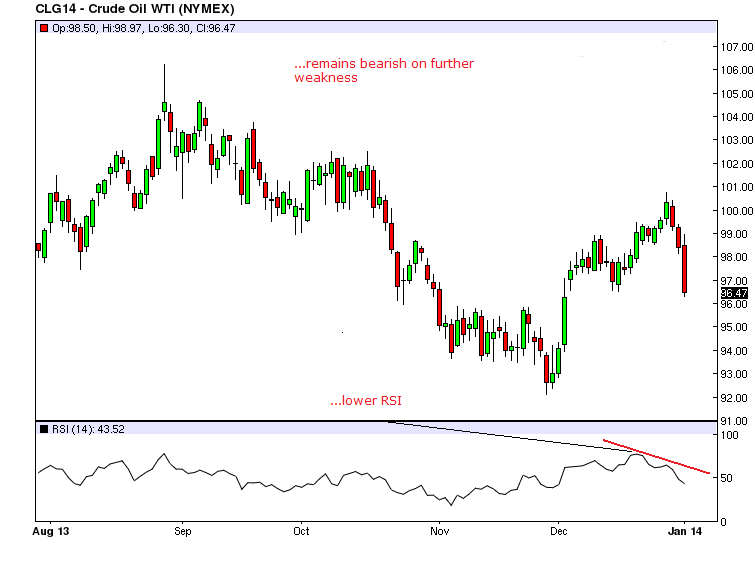755x562 pixels.
Task: Click the red square beside the OHLC values
Action: tap(43, 29)
